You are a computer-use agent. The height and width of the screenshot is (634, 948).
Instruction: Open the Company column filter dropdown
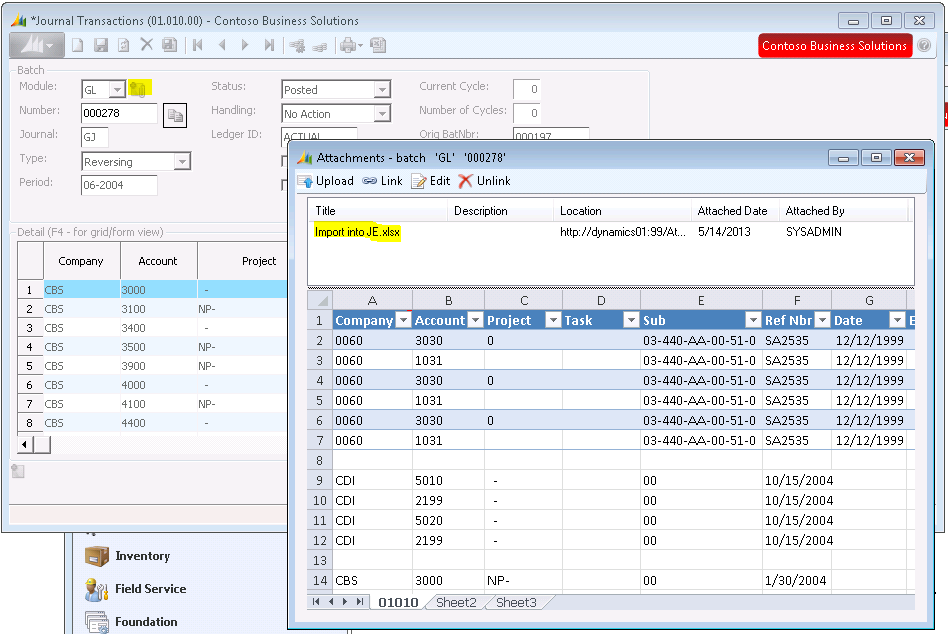click(x=403, y=320)
